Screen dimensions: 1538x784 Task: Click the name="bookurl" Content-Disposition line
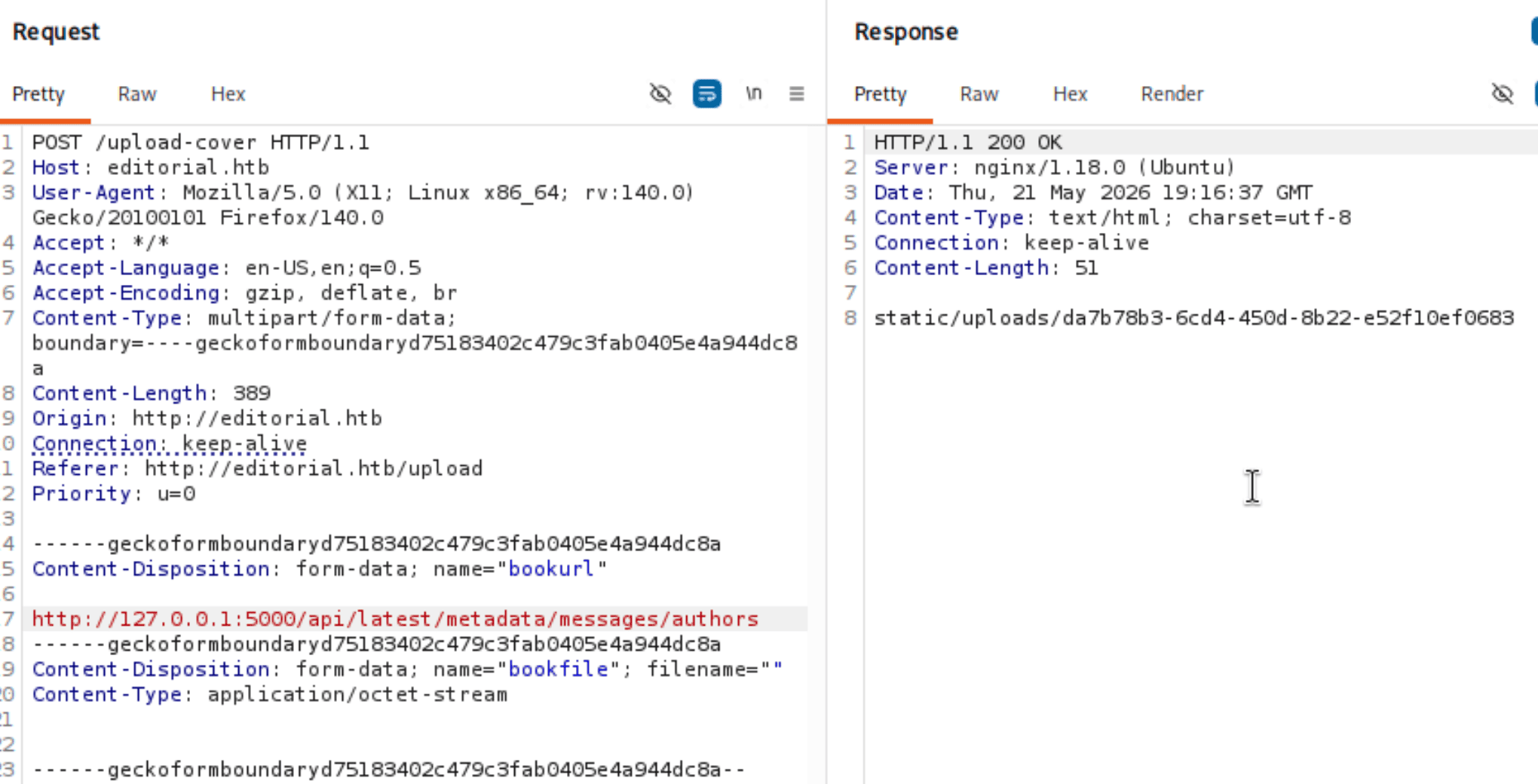(320, 568)
